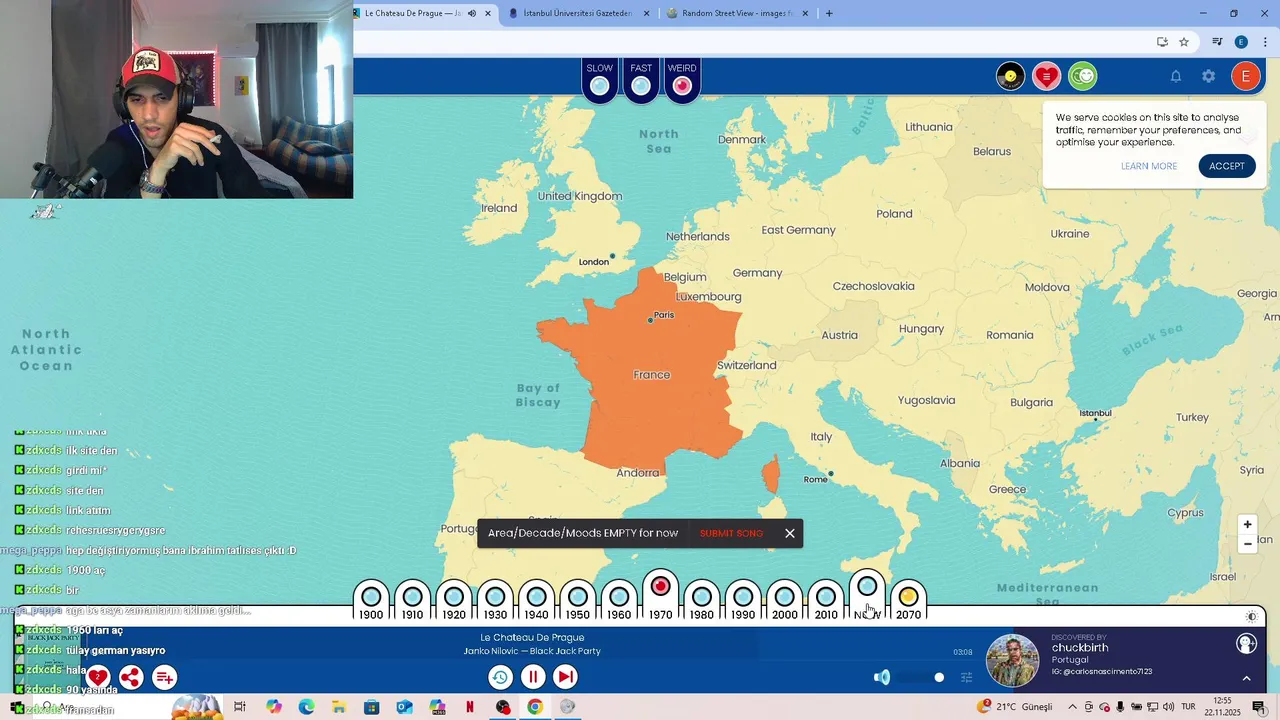Select Italy on the map
1280x720 pixels.
(x=821, y=437)
